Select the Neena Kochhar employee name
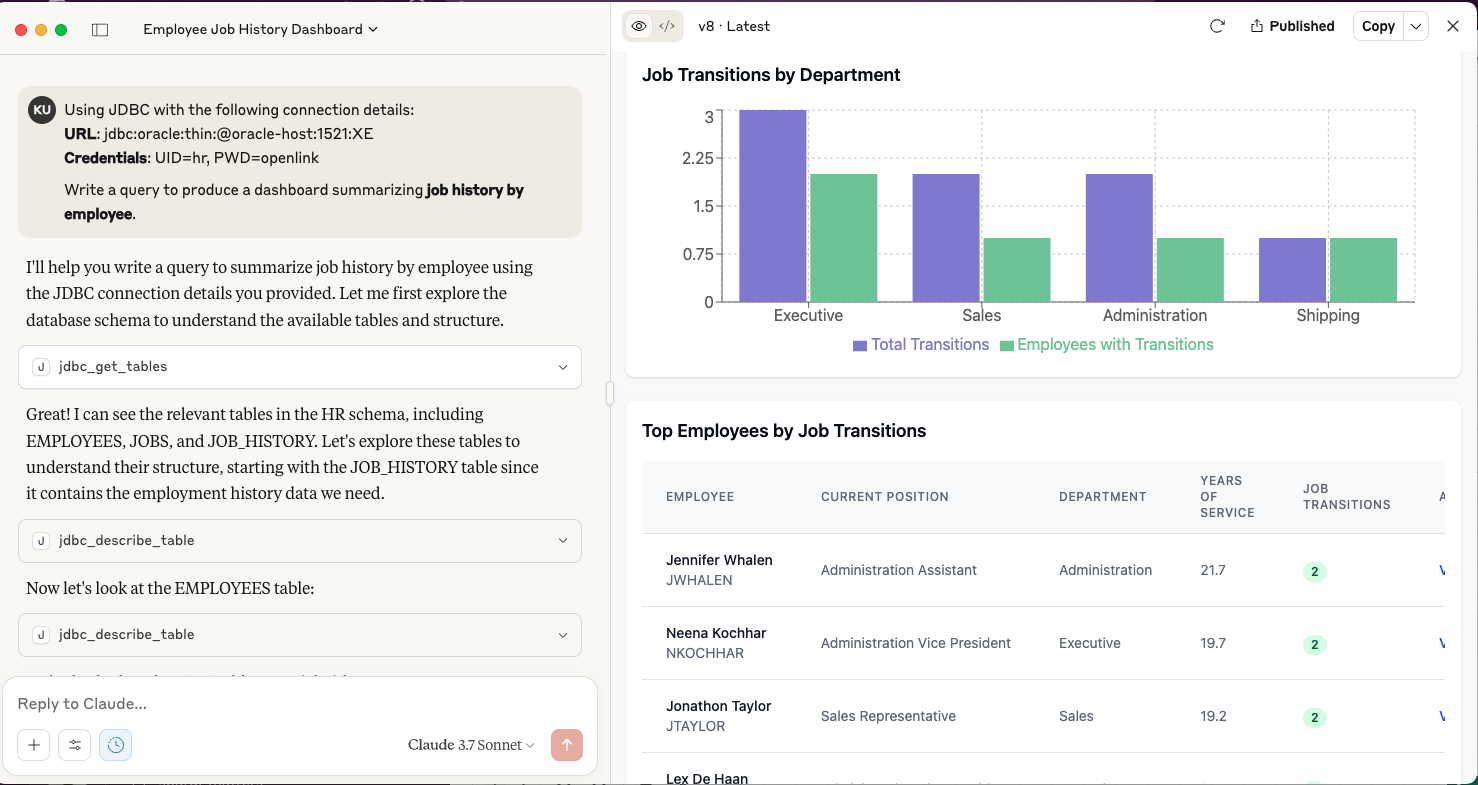 click(x=716, y=633)
